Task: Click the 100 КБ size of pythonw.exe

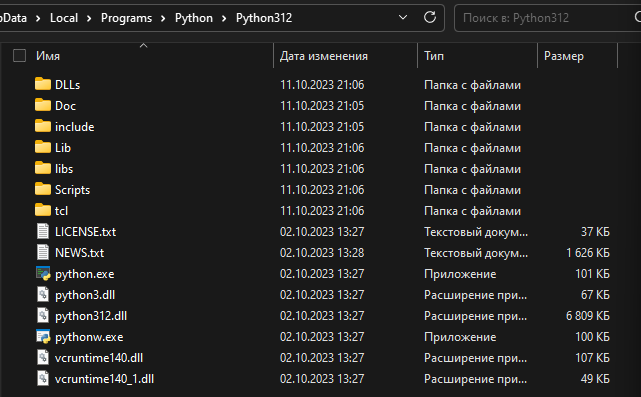Action: click(592, 337)
